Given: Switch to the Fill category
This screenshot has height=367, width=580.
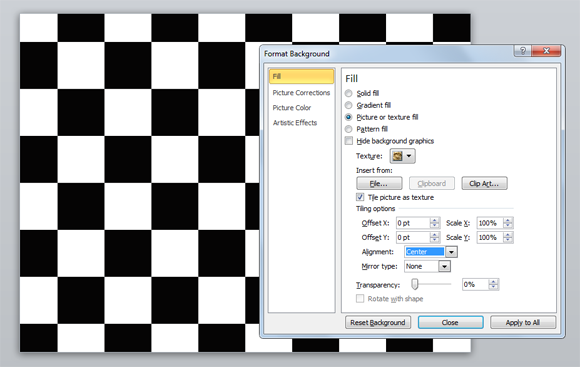Looking at the screenshot, I should (301, 77).
